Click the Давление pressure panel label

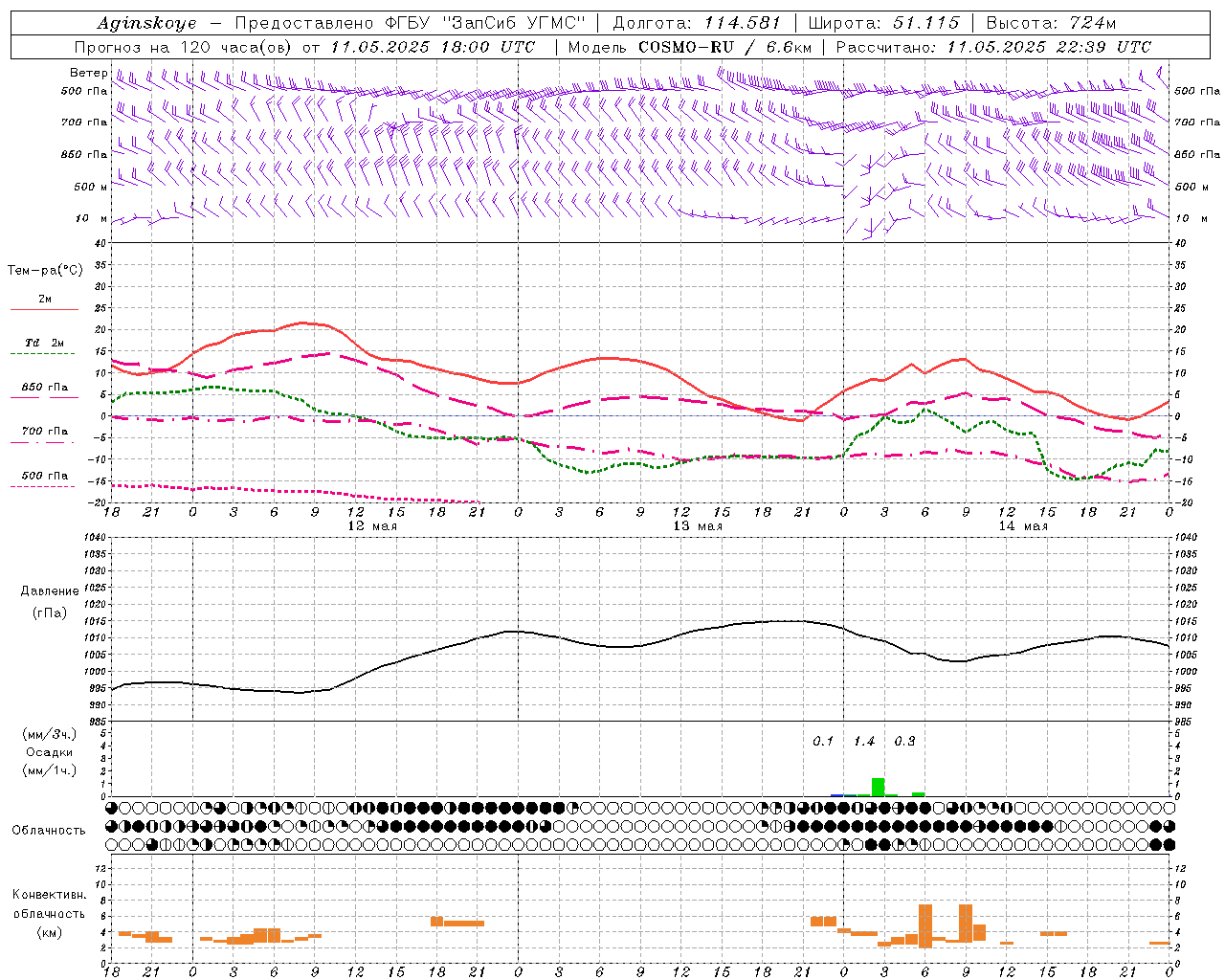[x=48, y=591]
